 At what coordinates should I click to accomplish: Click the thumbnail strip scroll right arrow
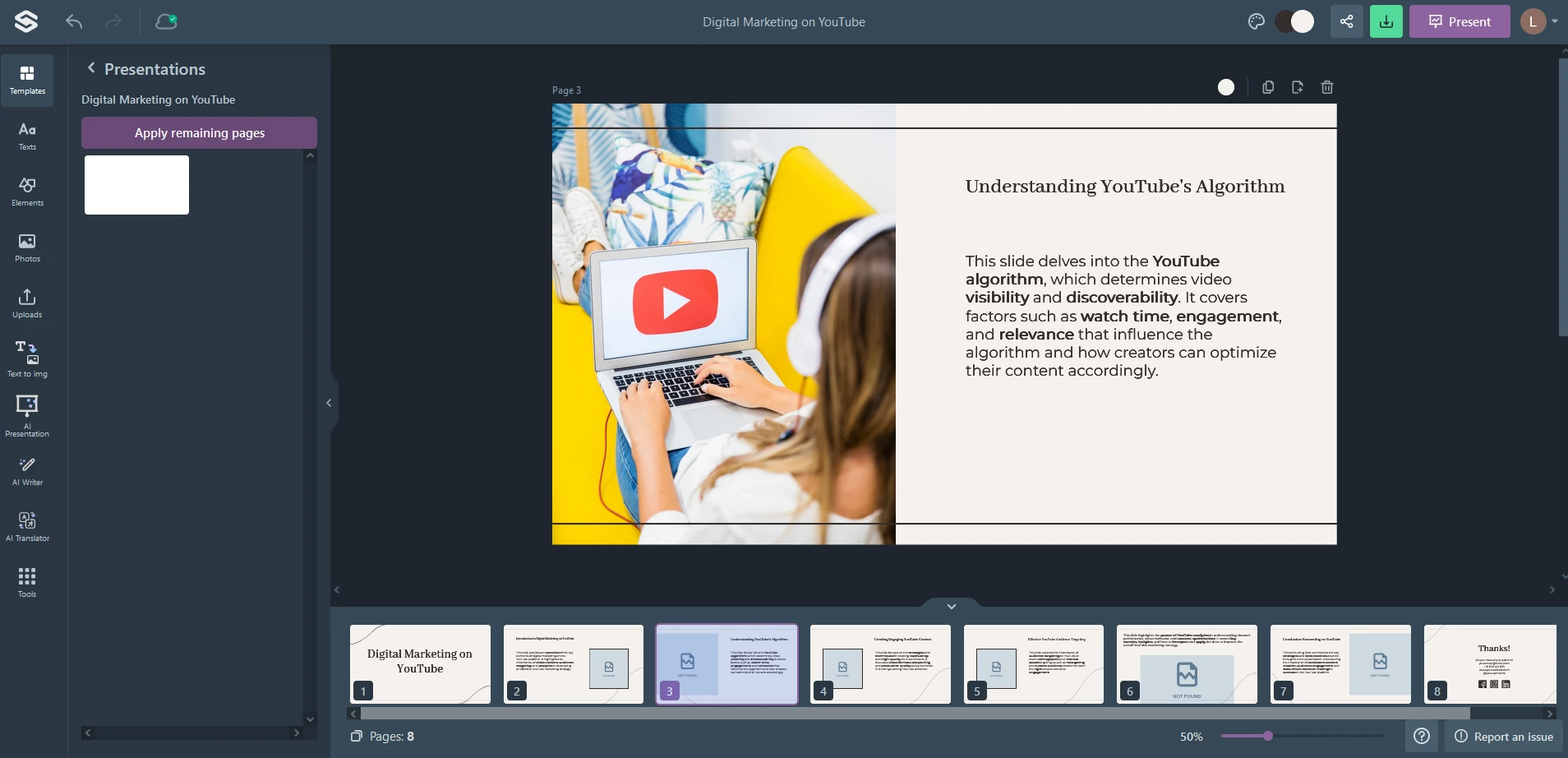pyautogui.click(x=1550, y=714)
